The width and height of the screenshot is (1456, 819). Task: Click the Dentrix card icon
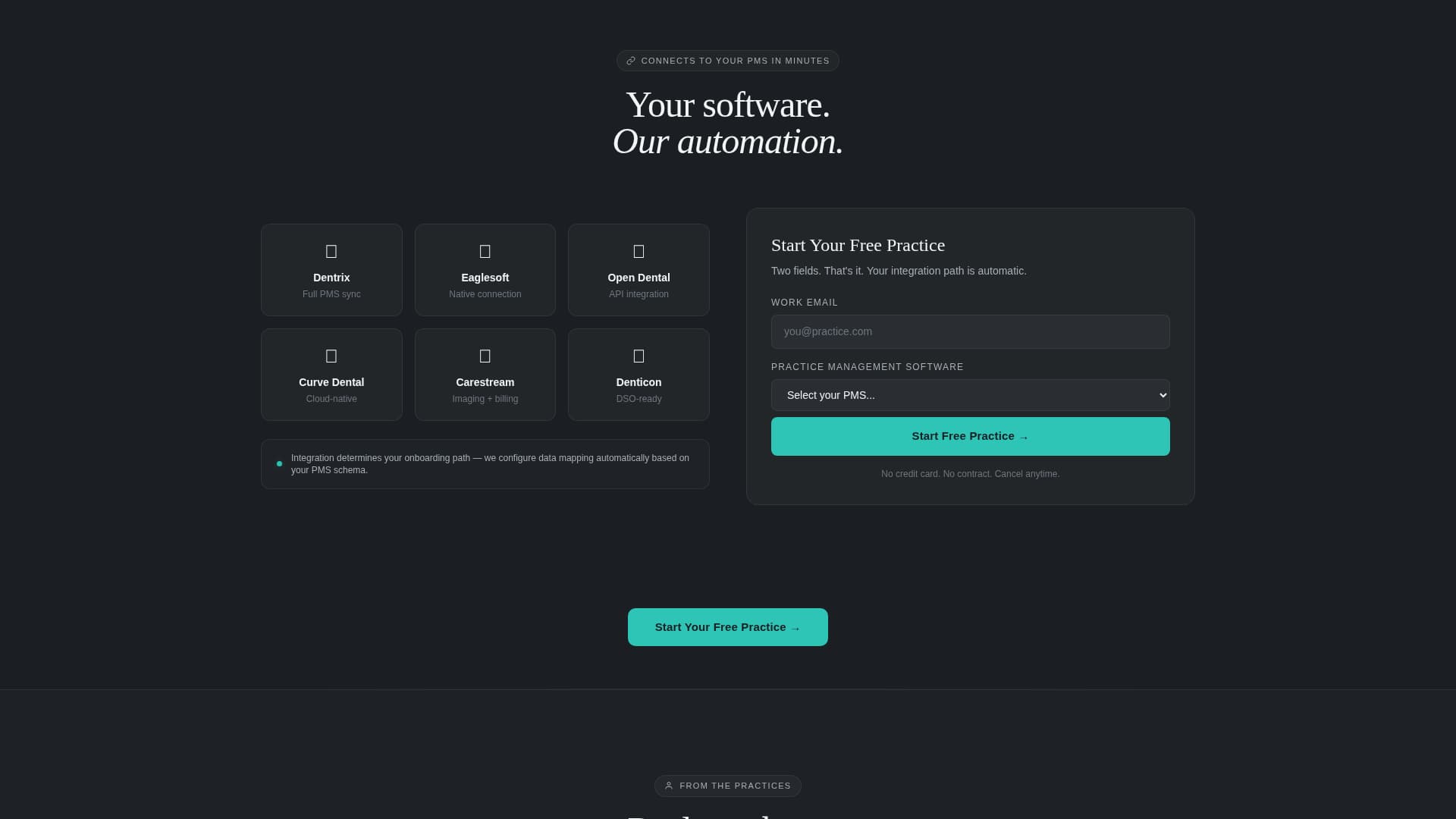click(x=331, y=251)
